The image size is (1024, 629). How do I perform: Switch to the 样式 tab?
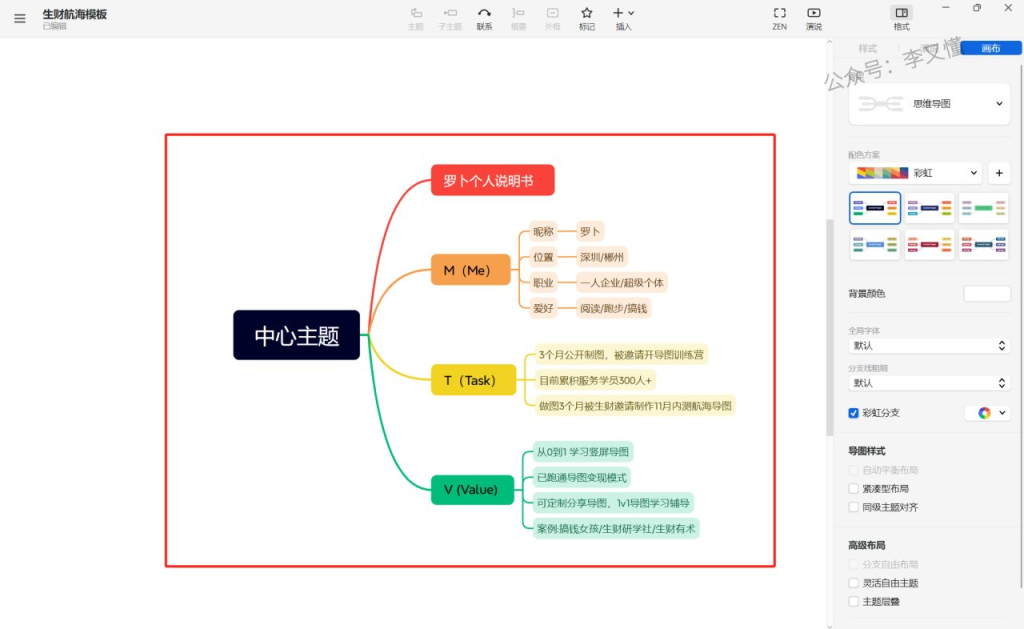pos(867,48)
